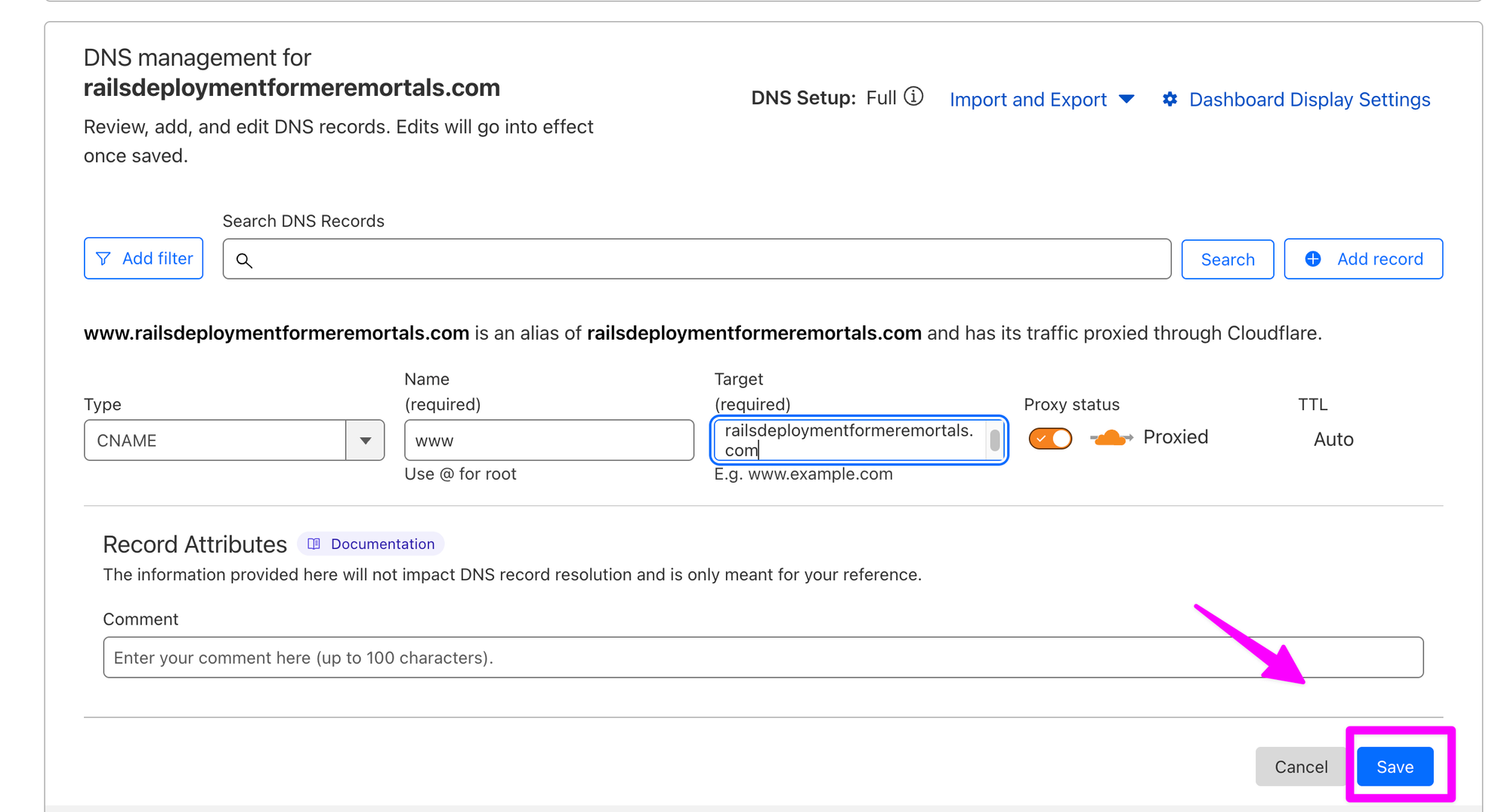Click the DNS Setup Full label
Viewport: 1511px width, 812px height.
(881, 97)
